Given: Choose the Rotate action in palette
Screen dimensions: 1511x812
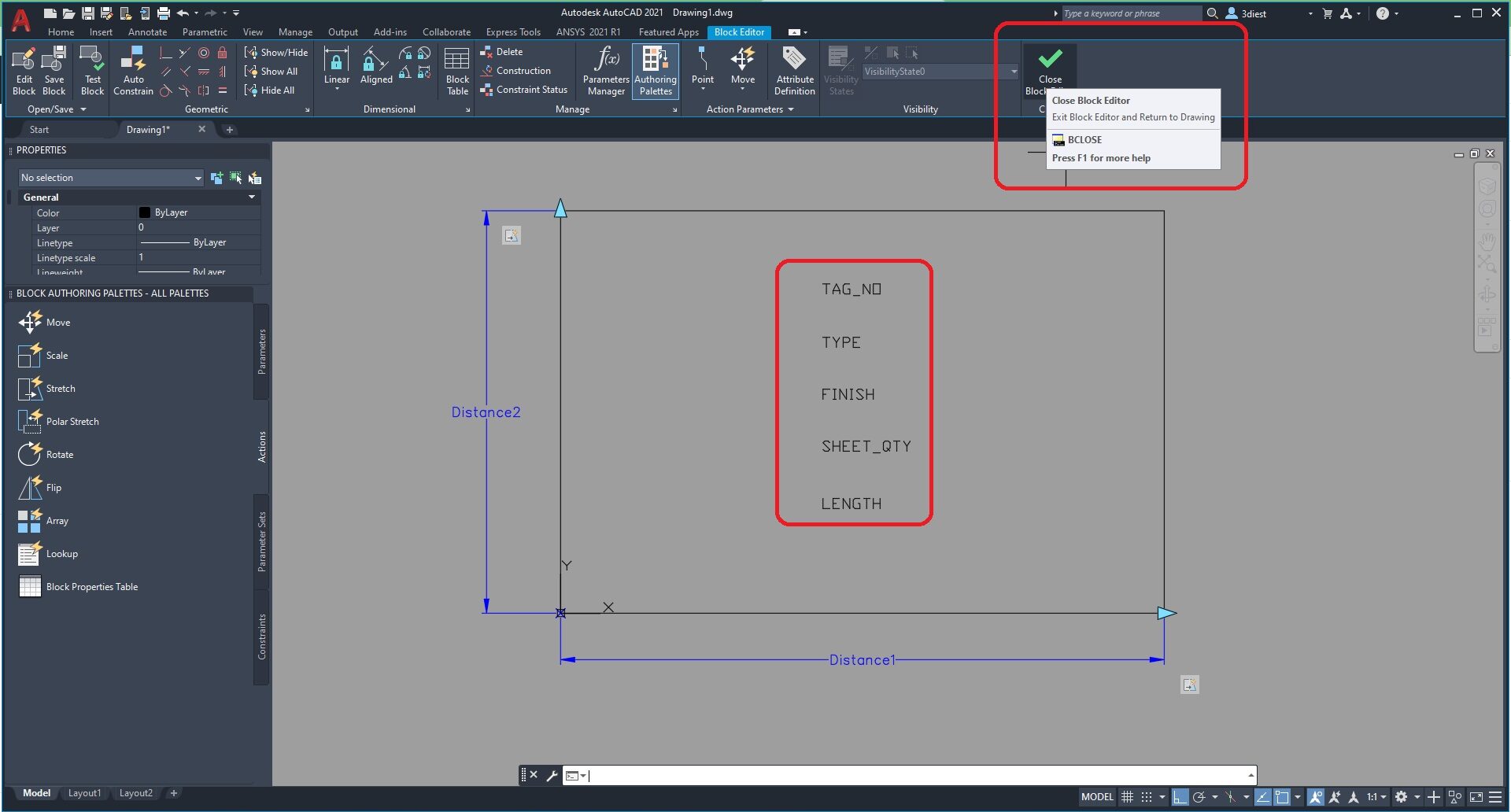Looking at the screenshot, I should tap(46, 455).
